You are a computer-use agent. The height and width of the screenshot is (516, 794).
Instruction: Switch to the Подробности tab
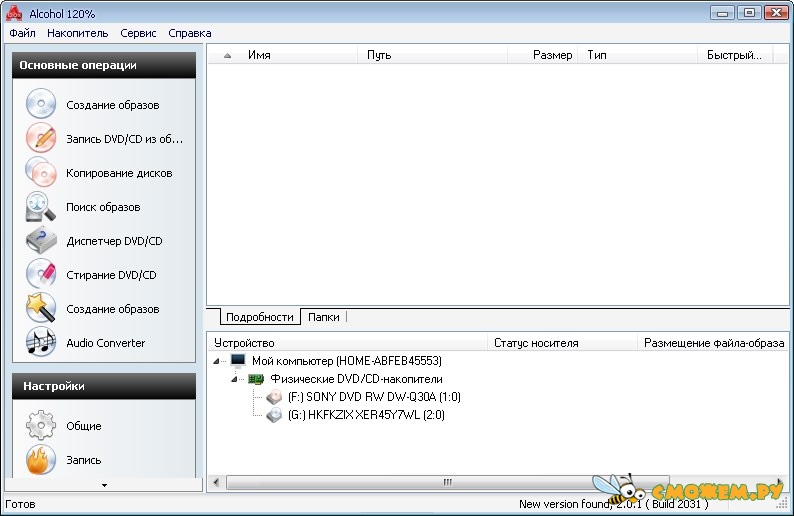260,317
